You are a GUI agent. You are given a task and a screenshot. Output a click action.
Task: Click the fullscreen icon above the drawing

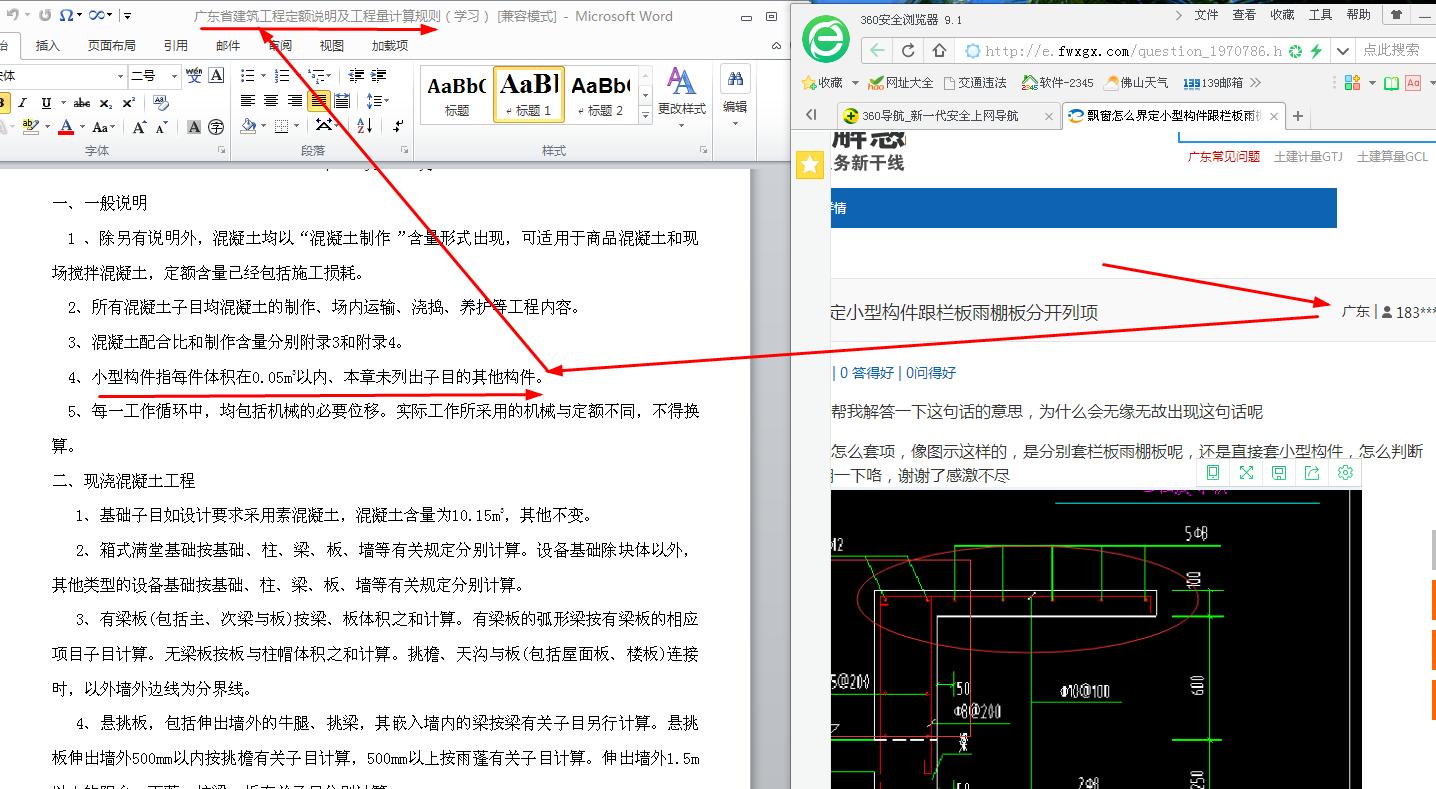pos(1246,473)
